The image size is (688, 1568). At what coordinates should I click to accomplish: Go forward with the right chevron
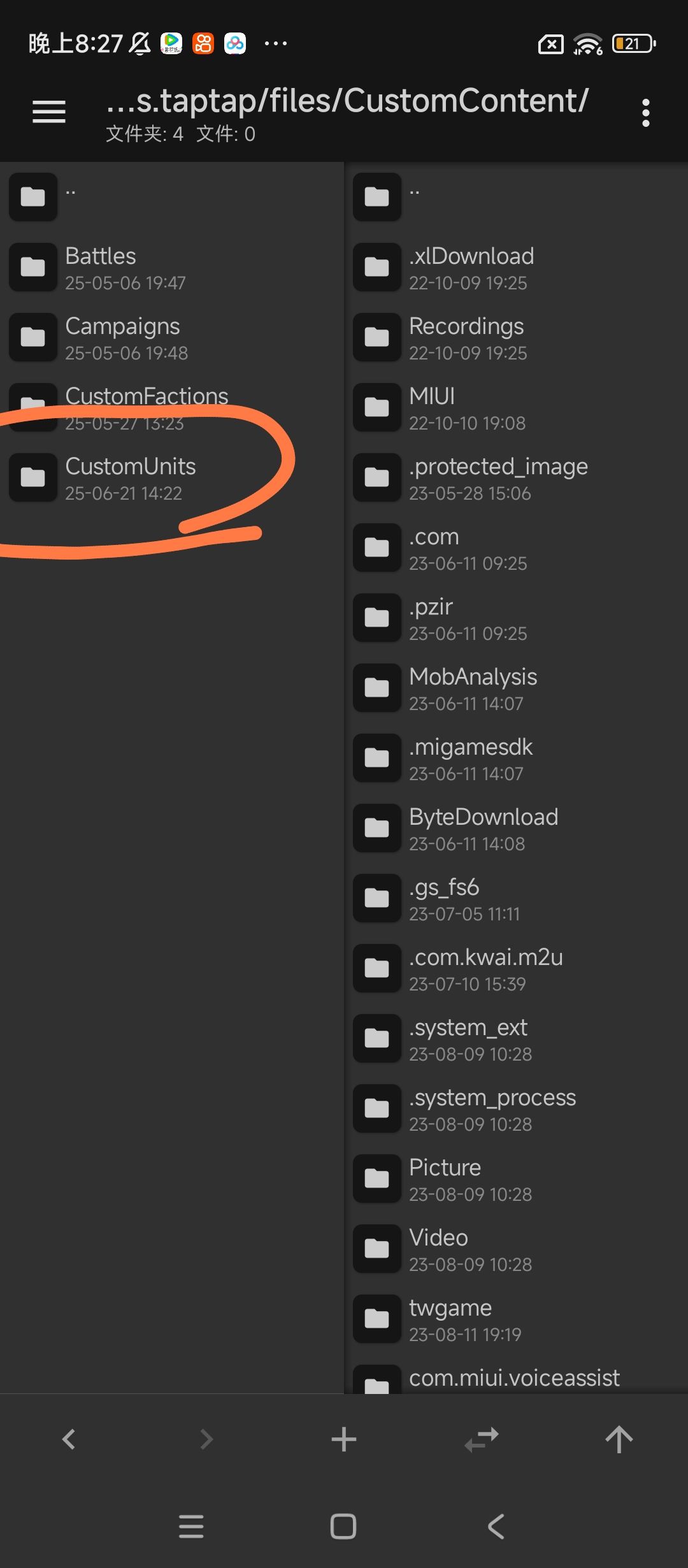click(x=206, y=1439)
